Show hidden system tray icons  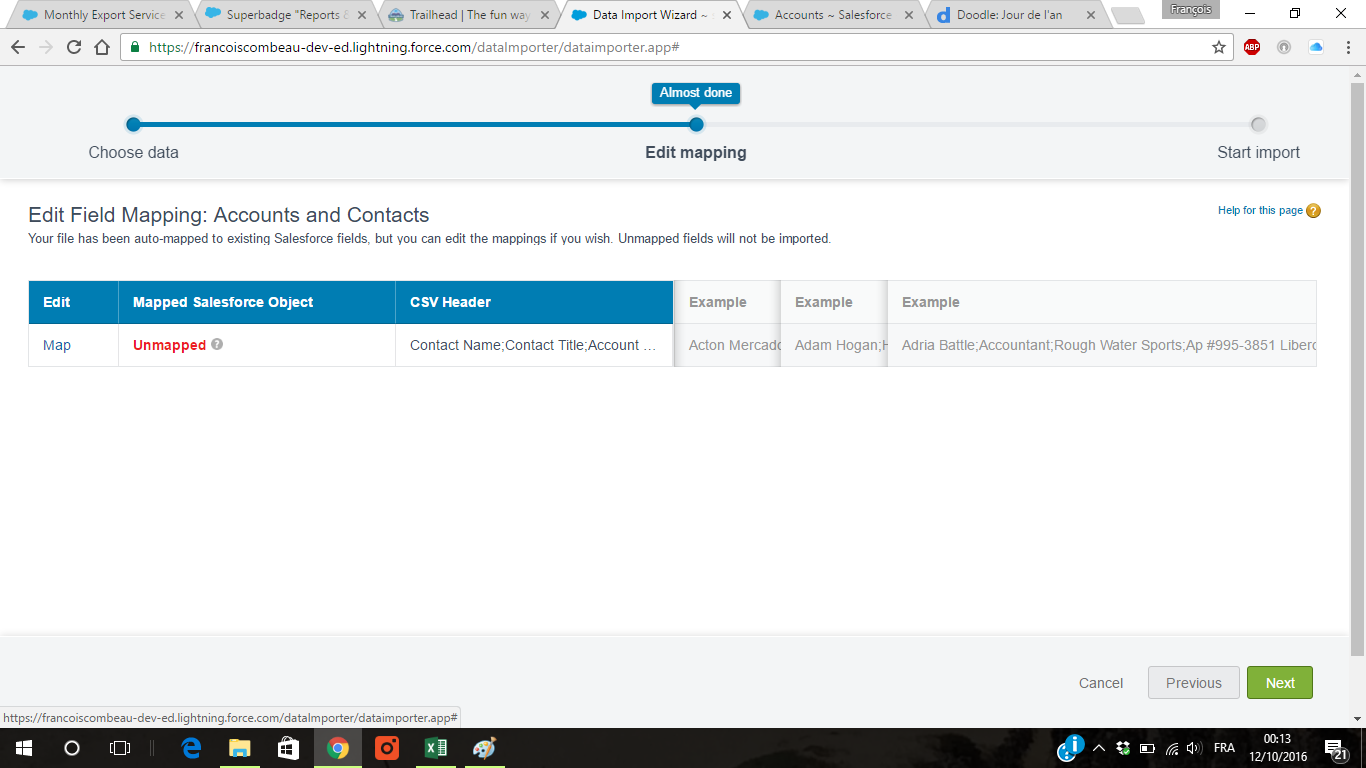[1099, 748]
